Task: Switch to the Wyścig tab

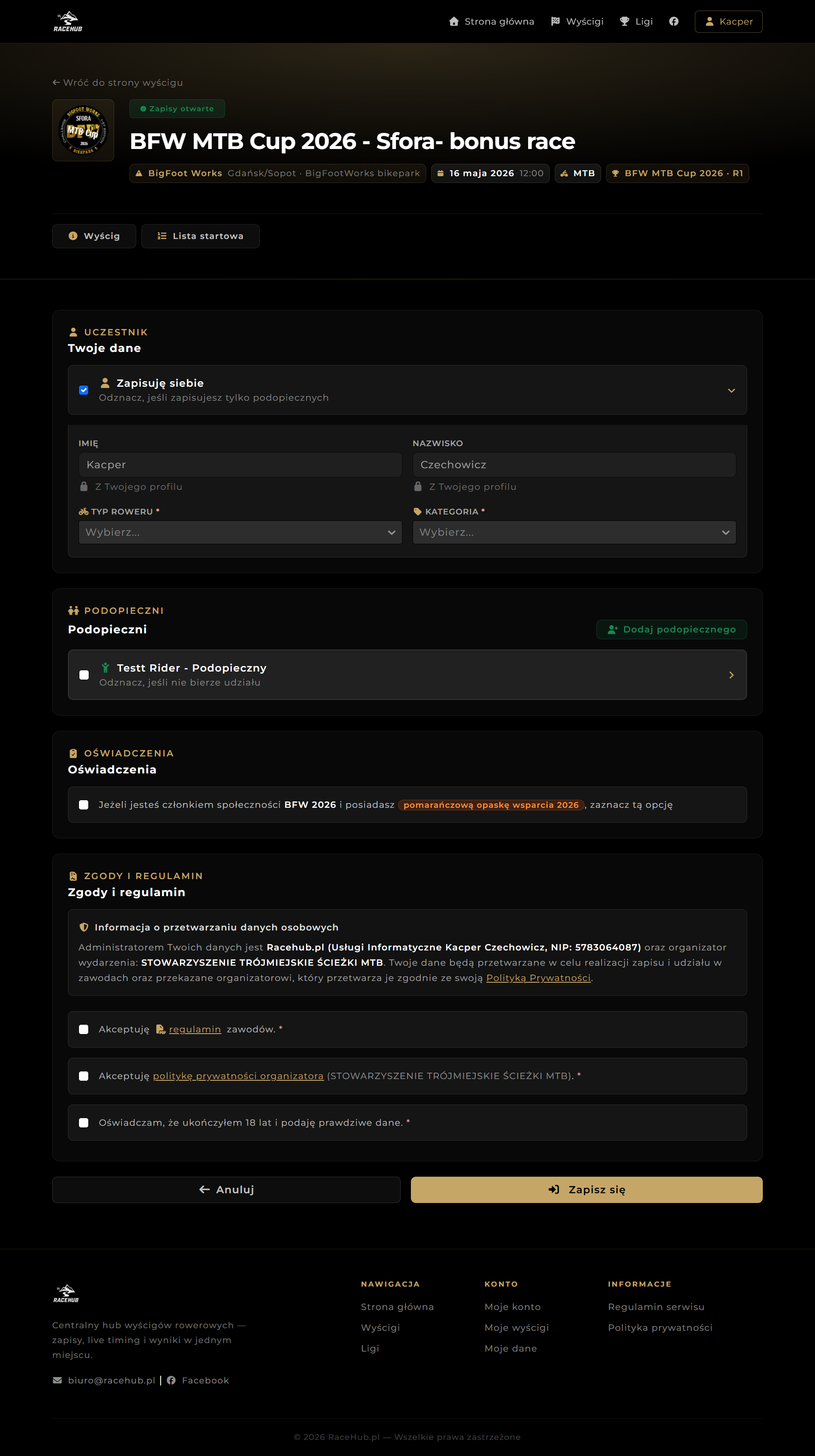Action: 94,236
